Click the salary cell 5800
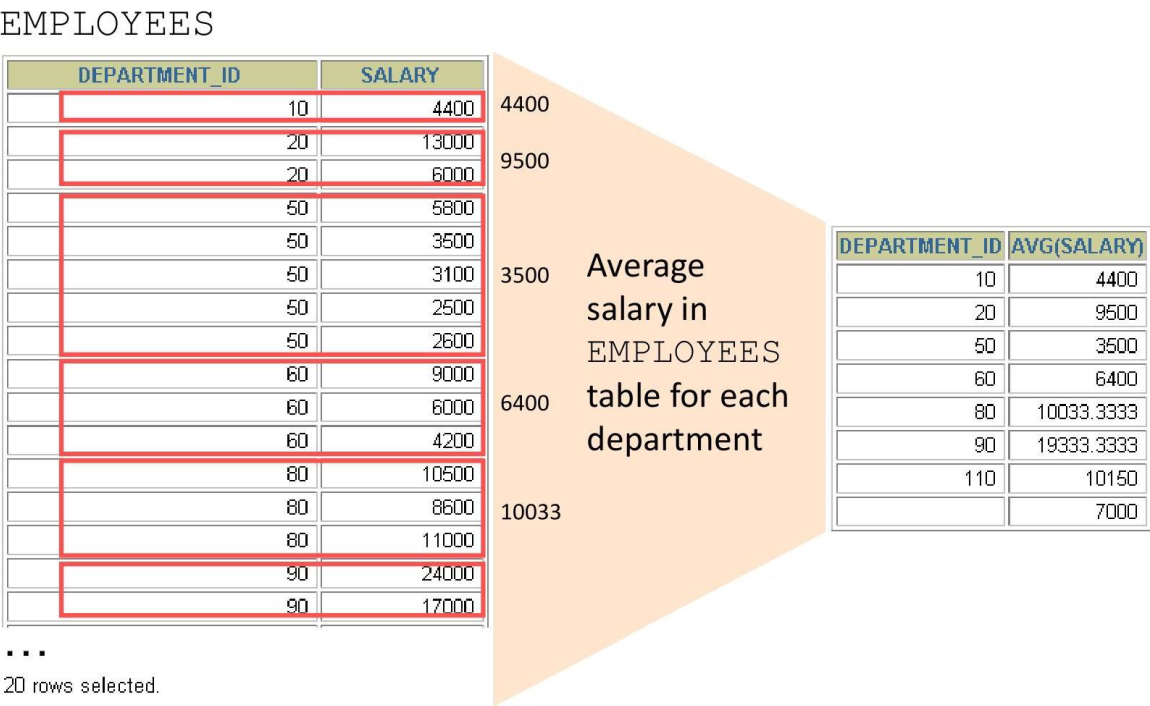This screenshot has width=1150, height=706. [x=402, y=208]
